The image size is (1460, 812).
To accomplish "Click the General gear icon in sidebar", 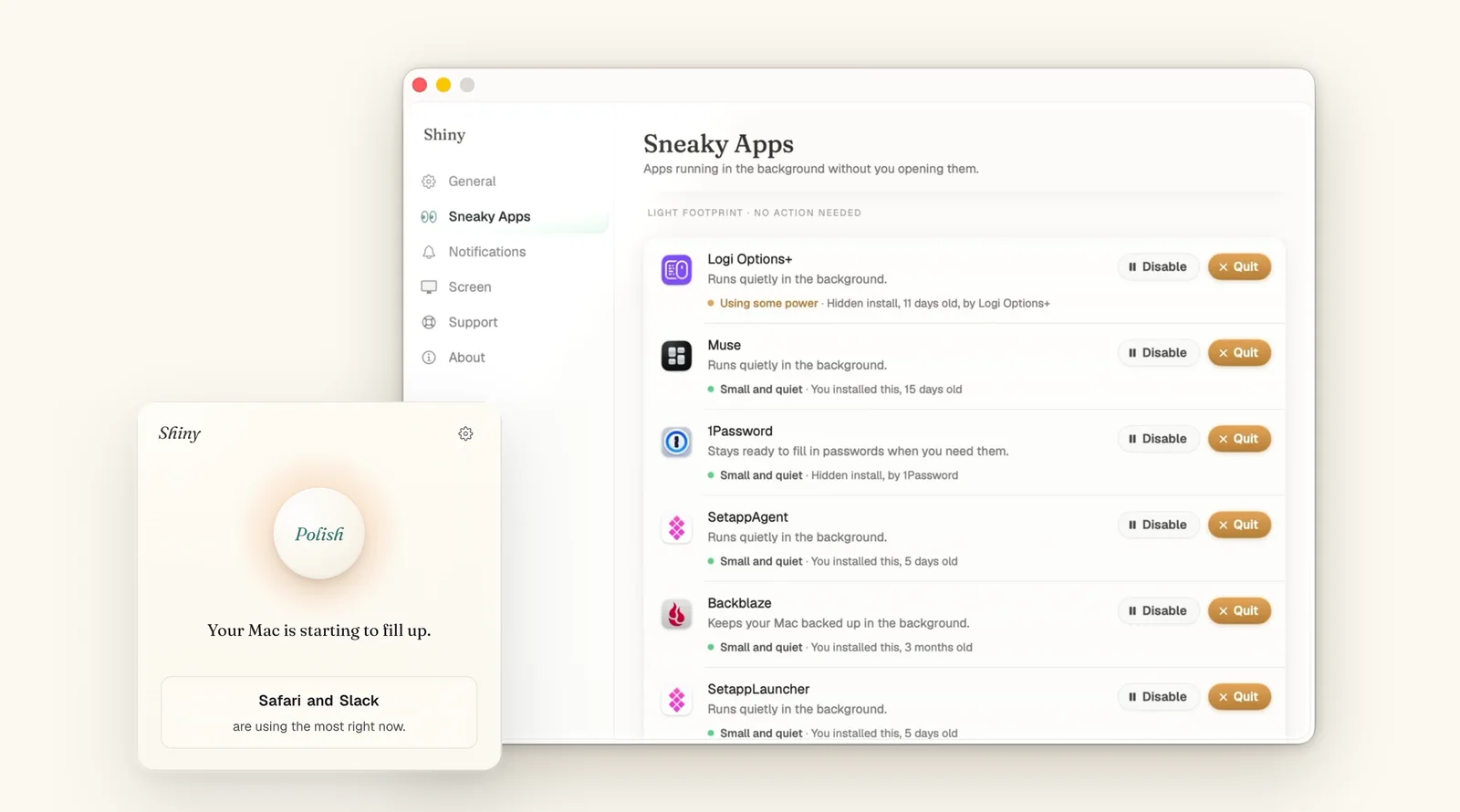I will tap(429, 182).
